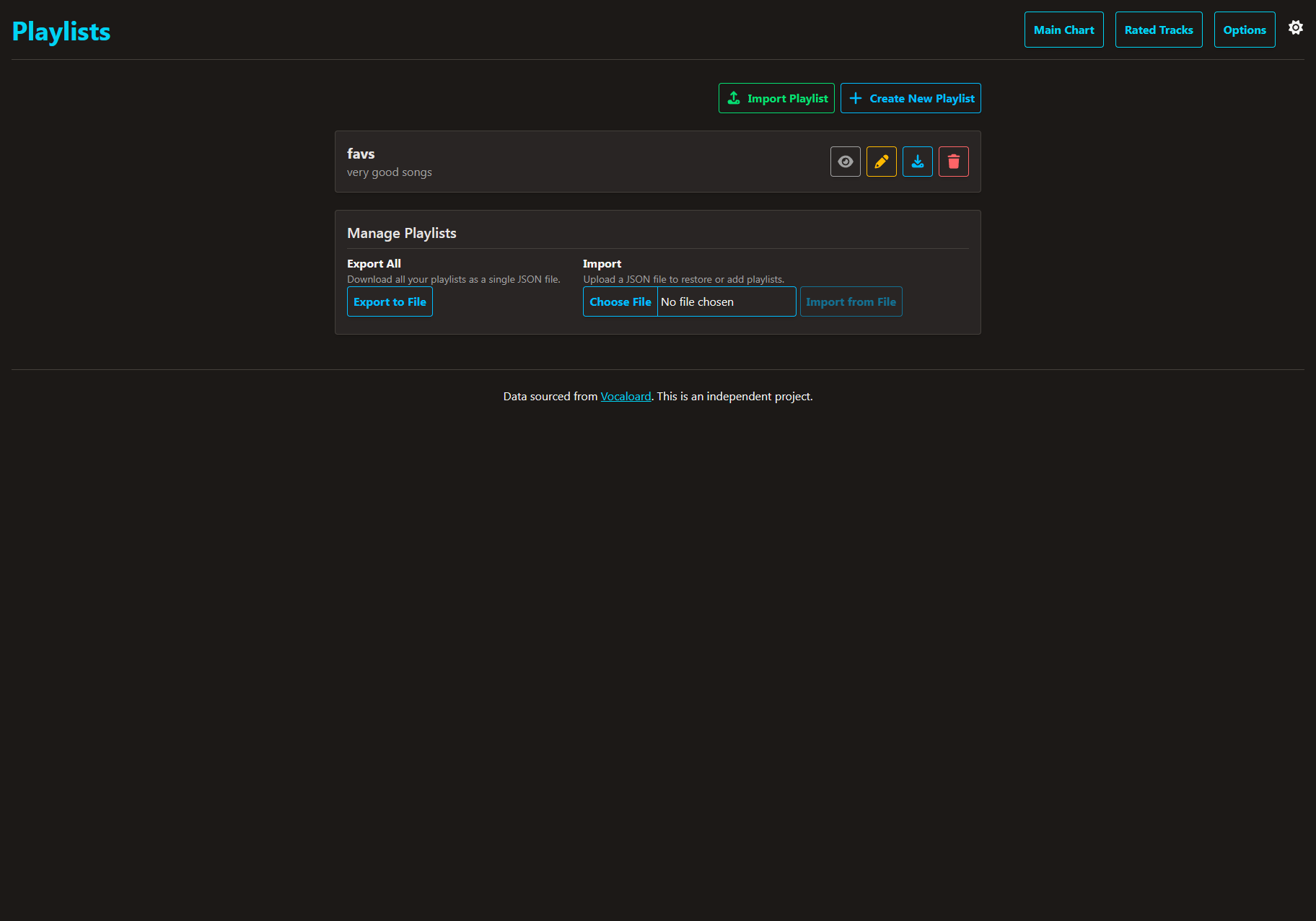Download the favs playlist
Image resolution: width=1316 pixels, height=921 pixels.
tap(918, 162)
